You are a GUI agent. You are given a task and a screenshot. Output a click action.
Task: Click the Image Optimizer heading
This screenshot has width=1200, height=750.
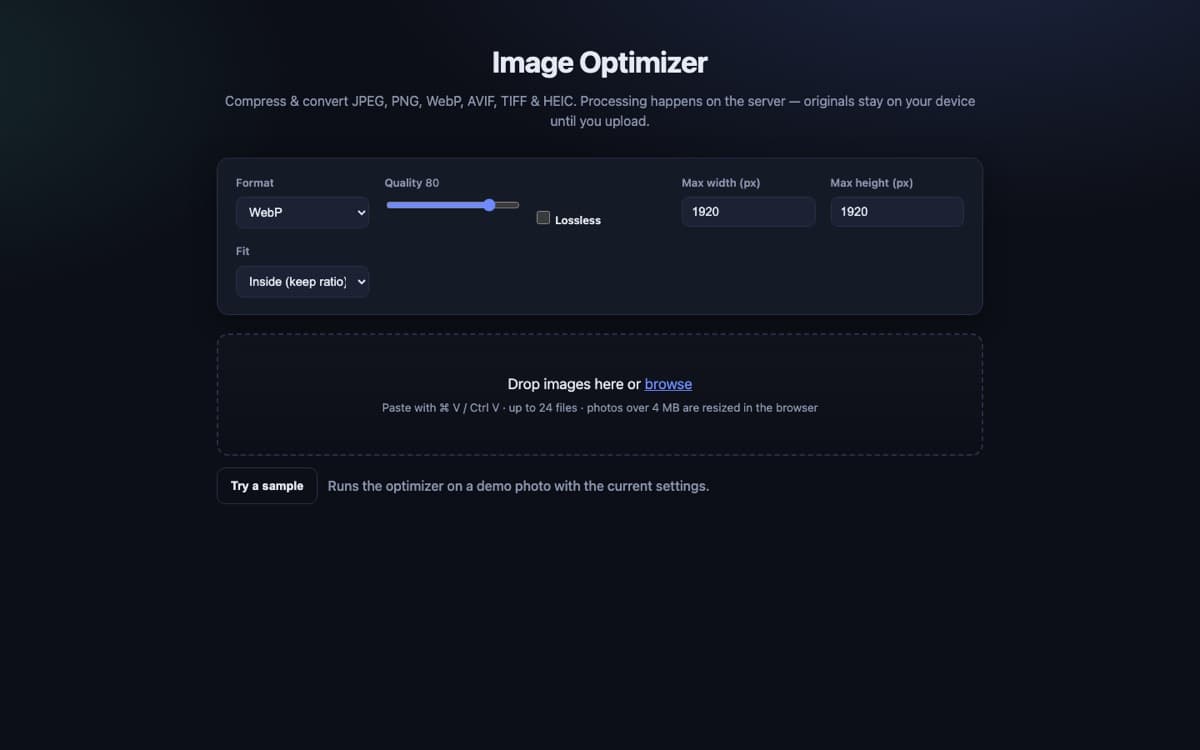pos(600,63)
